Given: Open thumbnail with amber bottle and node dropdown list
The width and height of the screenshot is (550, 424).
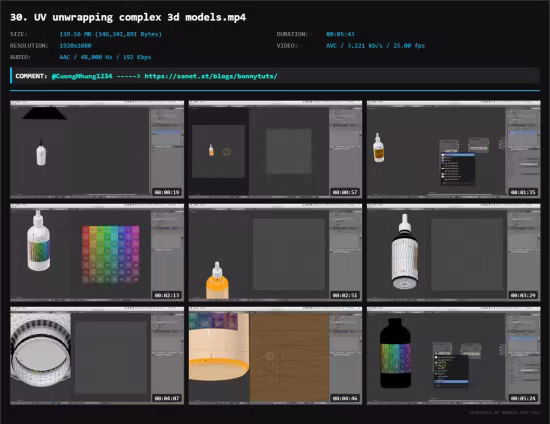Looking at the screenshot, I should pyautogui.click(x=454, y=149).
